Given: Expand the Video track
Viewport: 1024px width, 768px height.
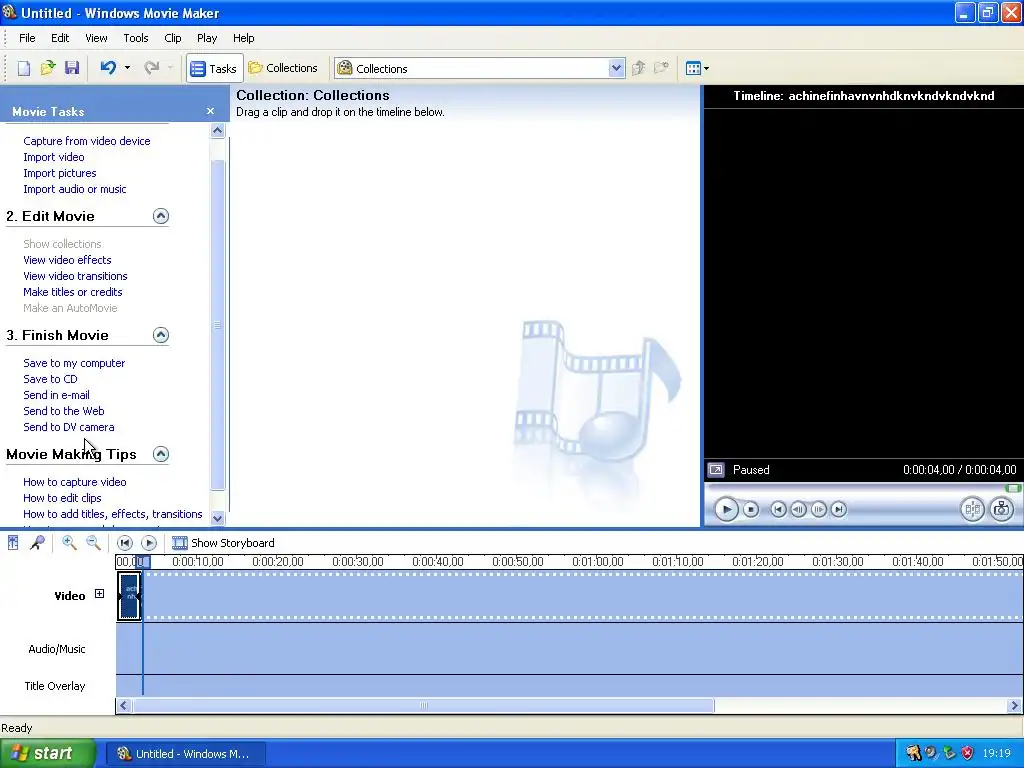Looking at the screenshot, I should coord(99,594).
